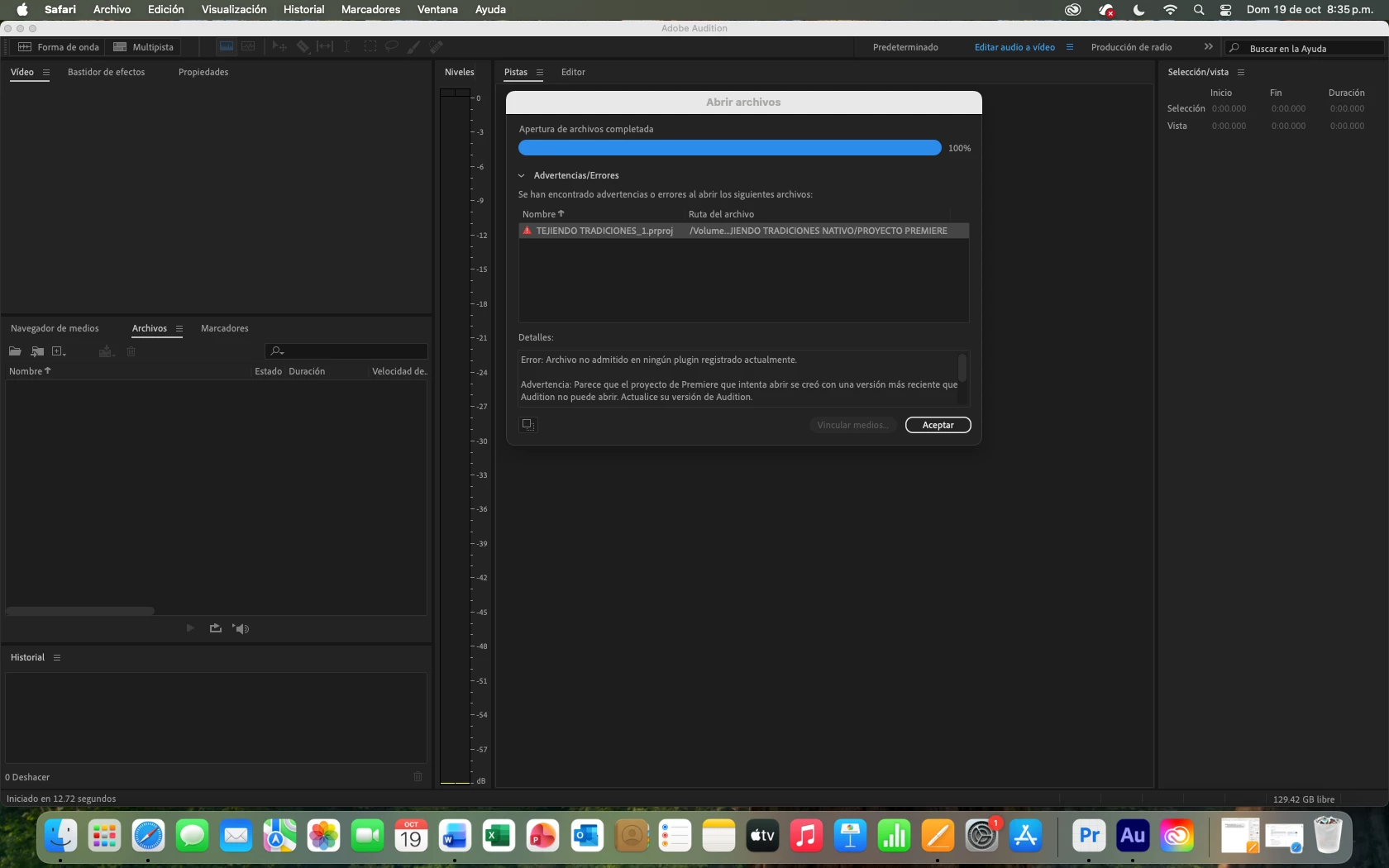Image resolution: width=1389 pixels, height=868 pixels.
Task: Select Producción de radio workspace
Action: click(x=1131, y=47)
